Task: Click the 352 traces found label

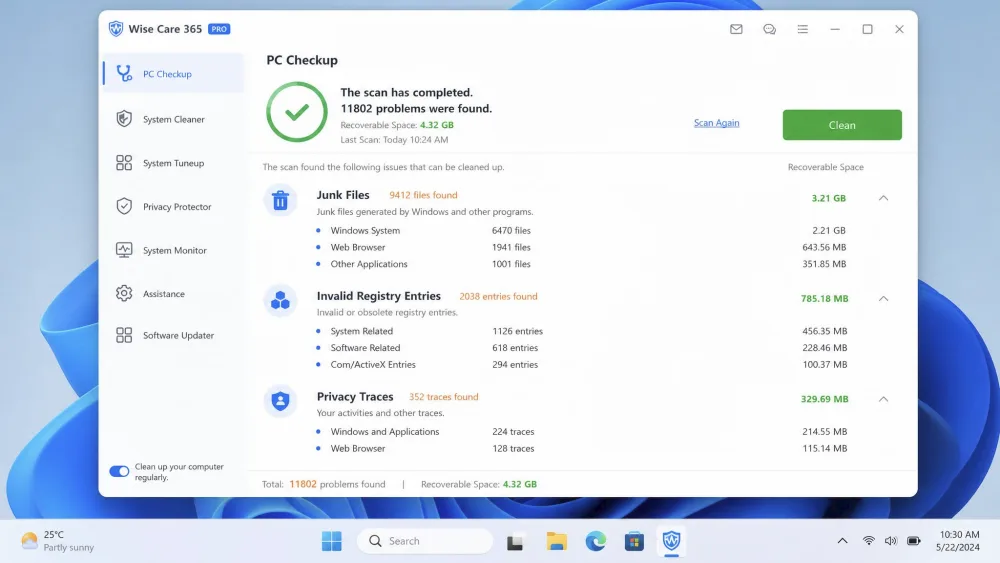Action: pos(443,397)
